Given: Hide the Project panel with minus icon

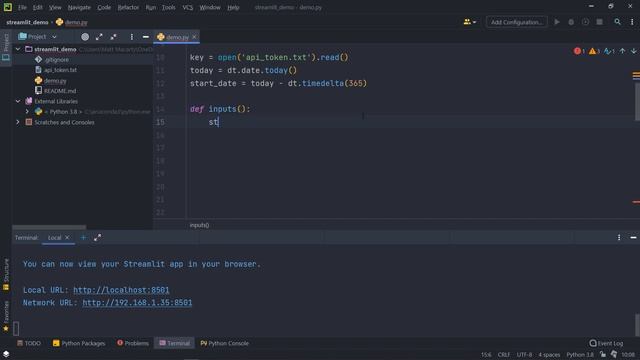Looking at the screenshot, I should click(145, 37).
